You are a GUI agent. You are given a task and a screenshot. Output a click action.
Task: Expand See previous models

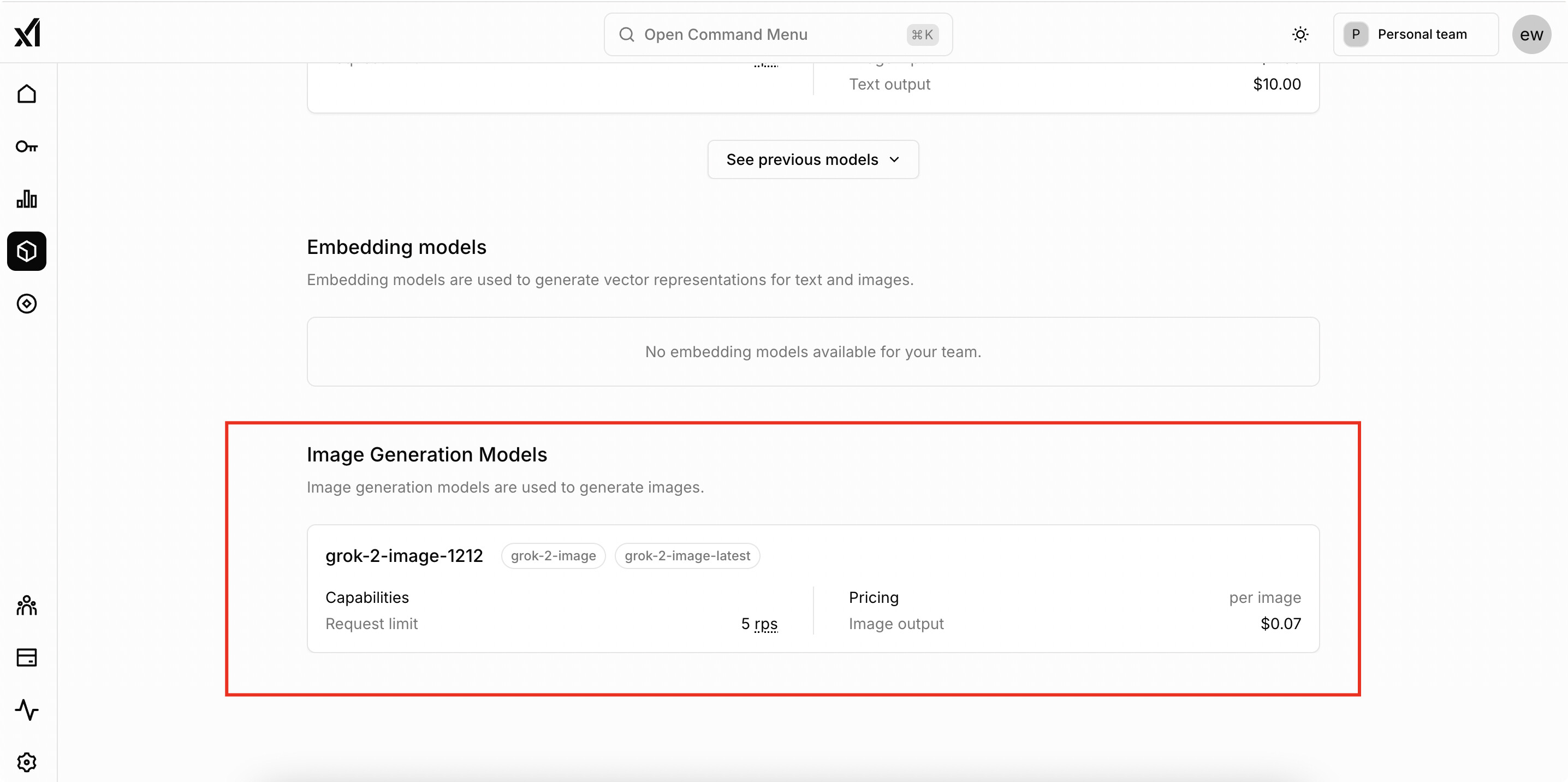(x=813, y=159)
